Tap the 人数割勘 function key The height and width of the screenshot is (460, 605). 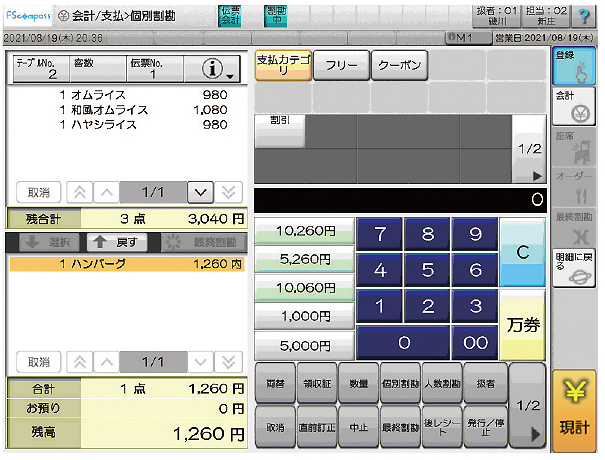pos(442,383)
